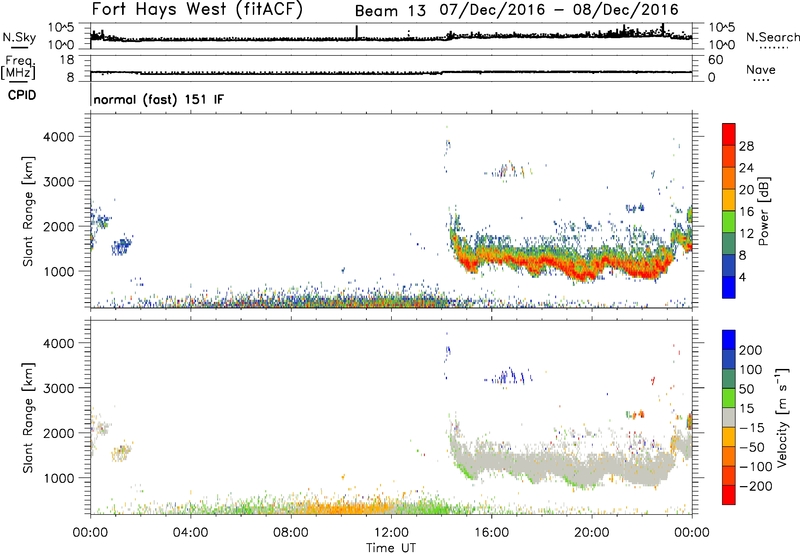Screen dimensions: 800x554
Task: Click the 08:00 time tick label
Action: coord(291,533)
